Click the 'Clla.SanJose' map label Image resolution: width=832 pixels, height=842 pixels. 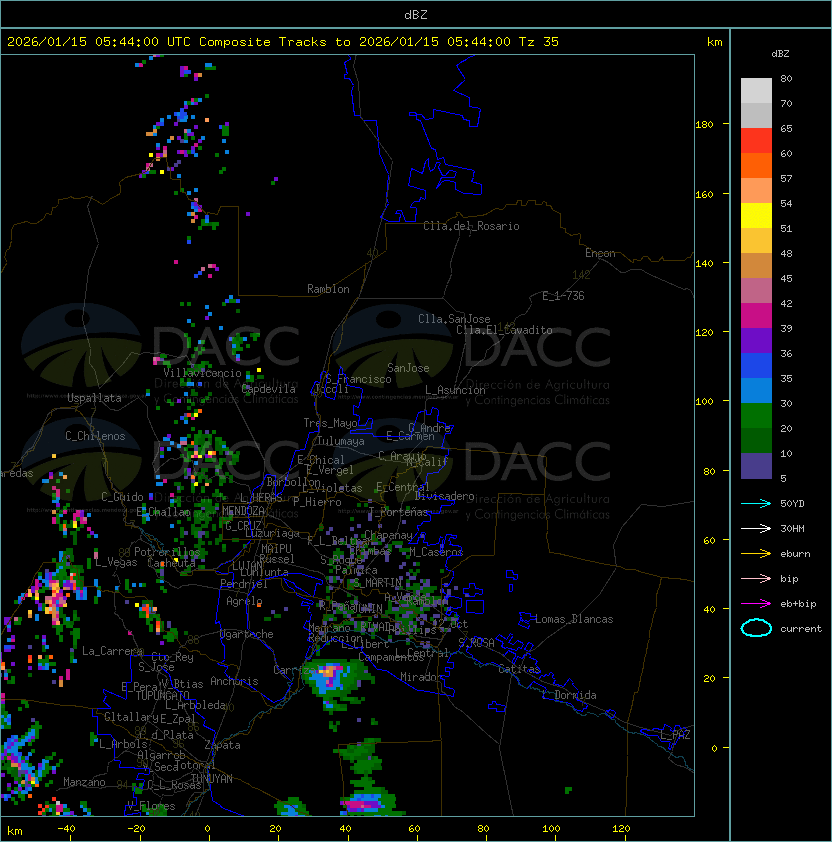pyautogui.click(x=454, y=319)
